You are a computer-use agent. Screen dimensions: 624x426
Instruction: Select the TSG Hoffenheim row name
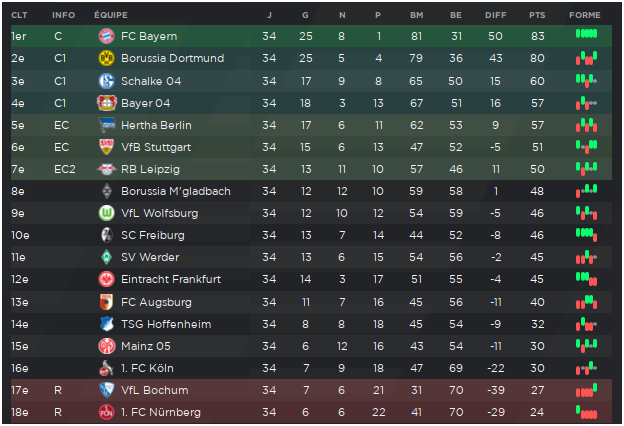[x=166, y=324]
